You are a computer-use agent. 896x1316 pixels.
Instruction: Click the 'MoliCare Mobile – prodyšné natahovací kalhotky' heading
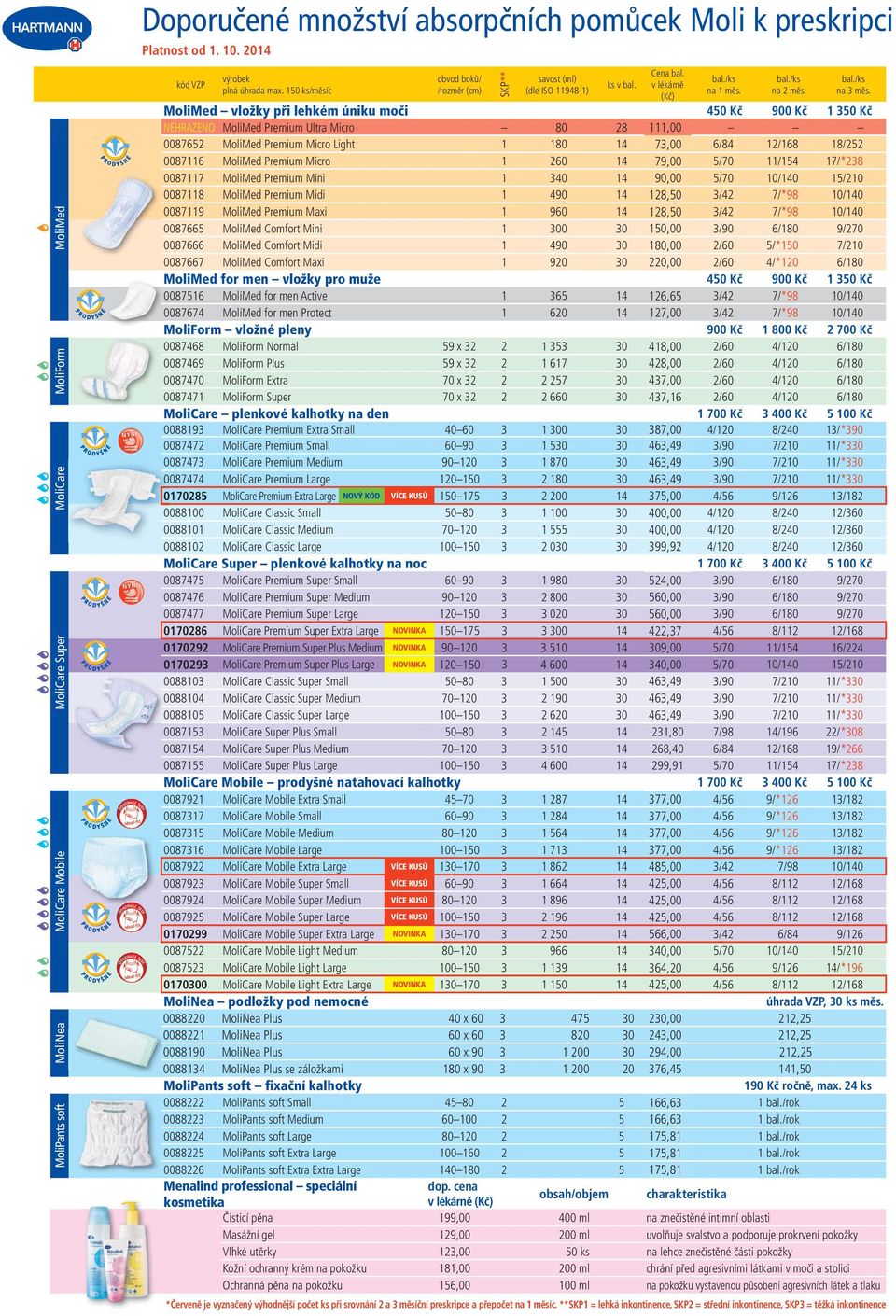pos(312,782)
